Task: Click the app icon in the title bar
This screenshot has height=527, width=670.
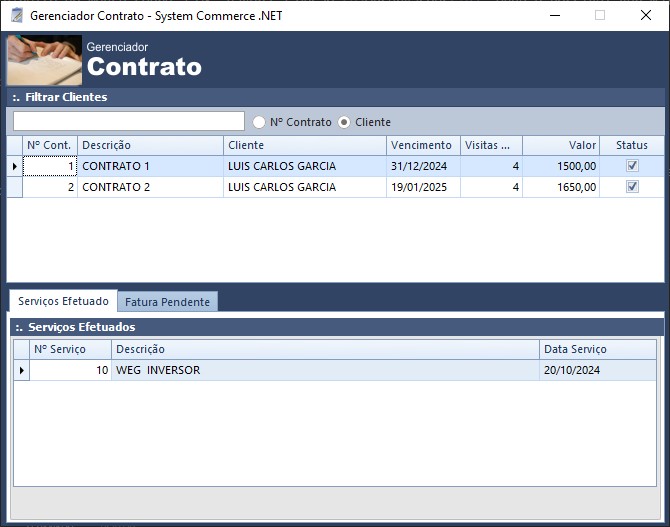Action: pos(17,15)
